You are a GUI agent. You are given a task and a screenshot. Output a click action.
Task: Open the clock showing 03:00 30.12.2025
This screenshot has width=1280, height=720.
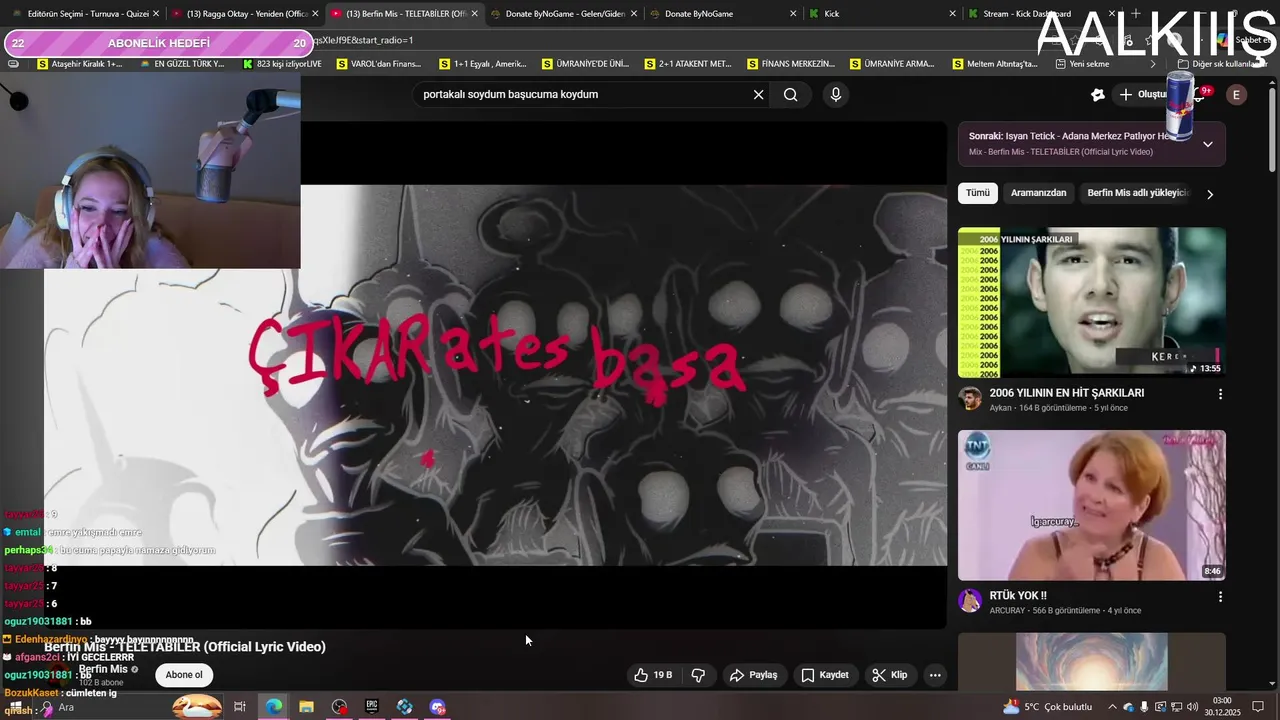click(x=1222, y=707)
